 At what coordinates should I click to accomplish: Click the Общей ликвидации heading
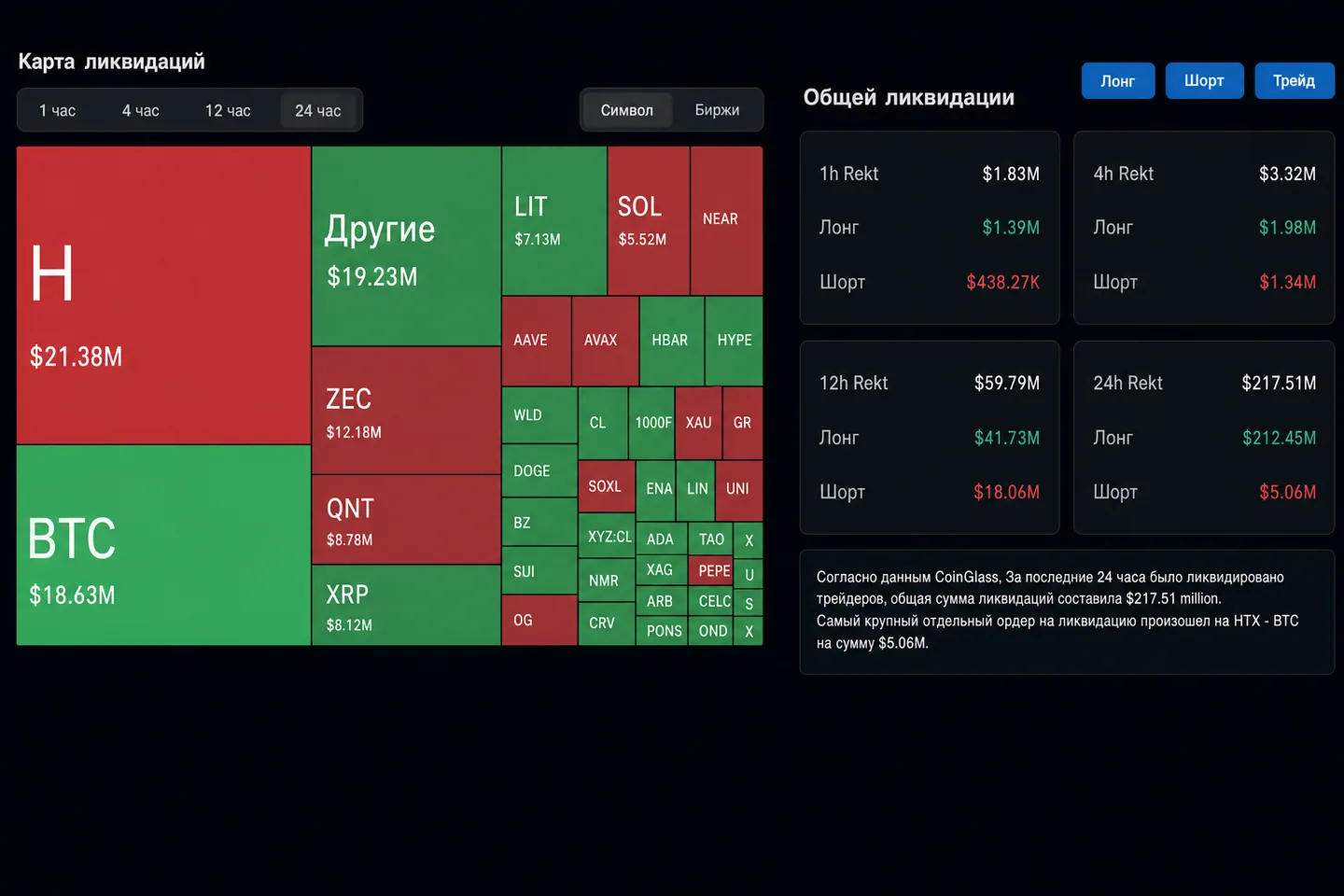coord(909,97)
